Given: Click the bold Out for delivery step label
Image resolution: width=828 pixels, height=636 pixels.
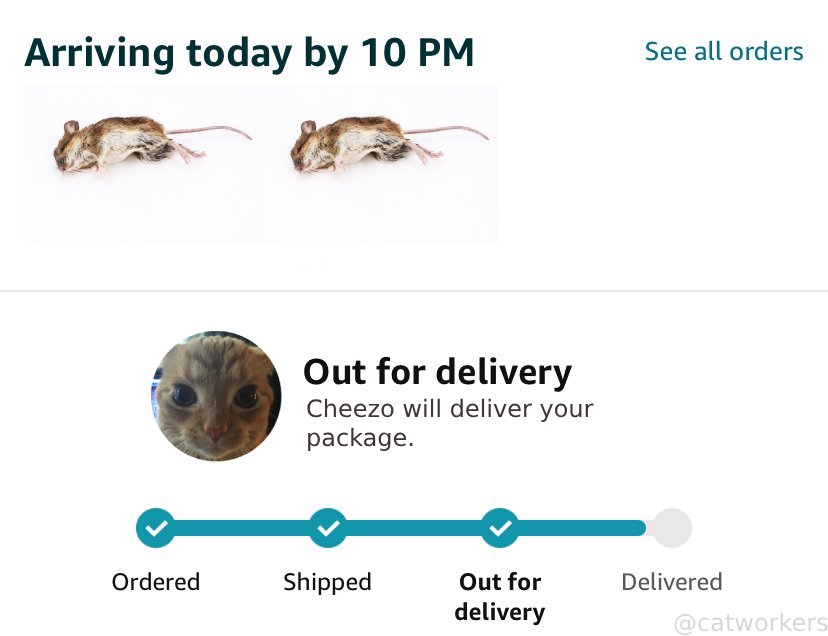Looking at the screenshot, I should click(x=500, y=596).
